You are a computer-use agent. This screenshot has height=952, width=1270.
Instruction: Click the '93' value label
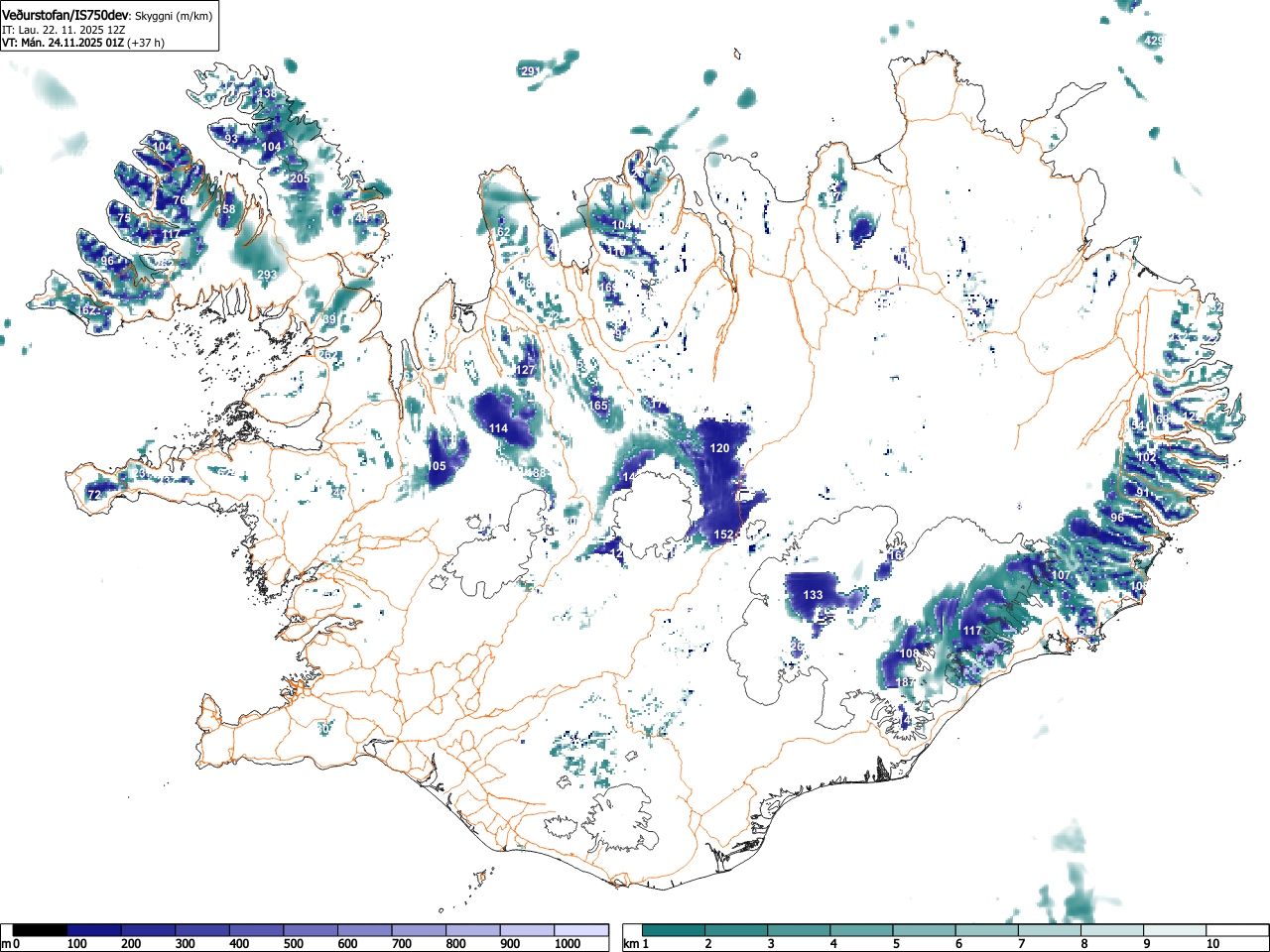click(x=231, y=139)
